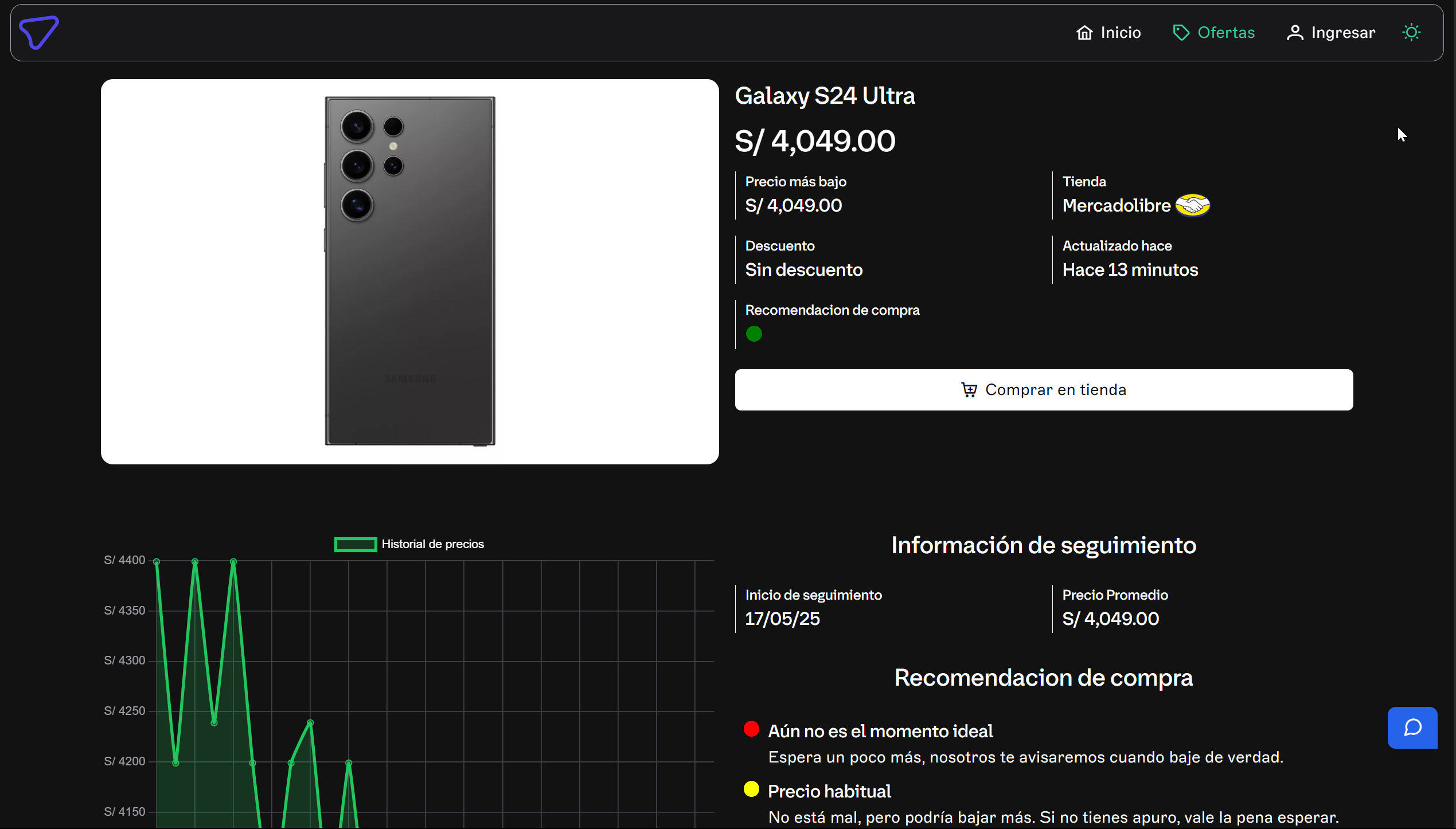Screen dimensions: 1456x829
Task: Open the blue chat bubble widget
Action: [x=1412, y=728]
